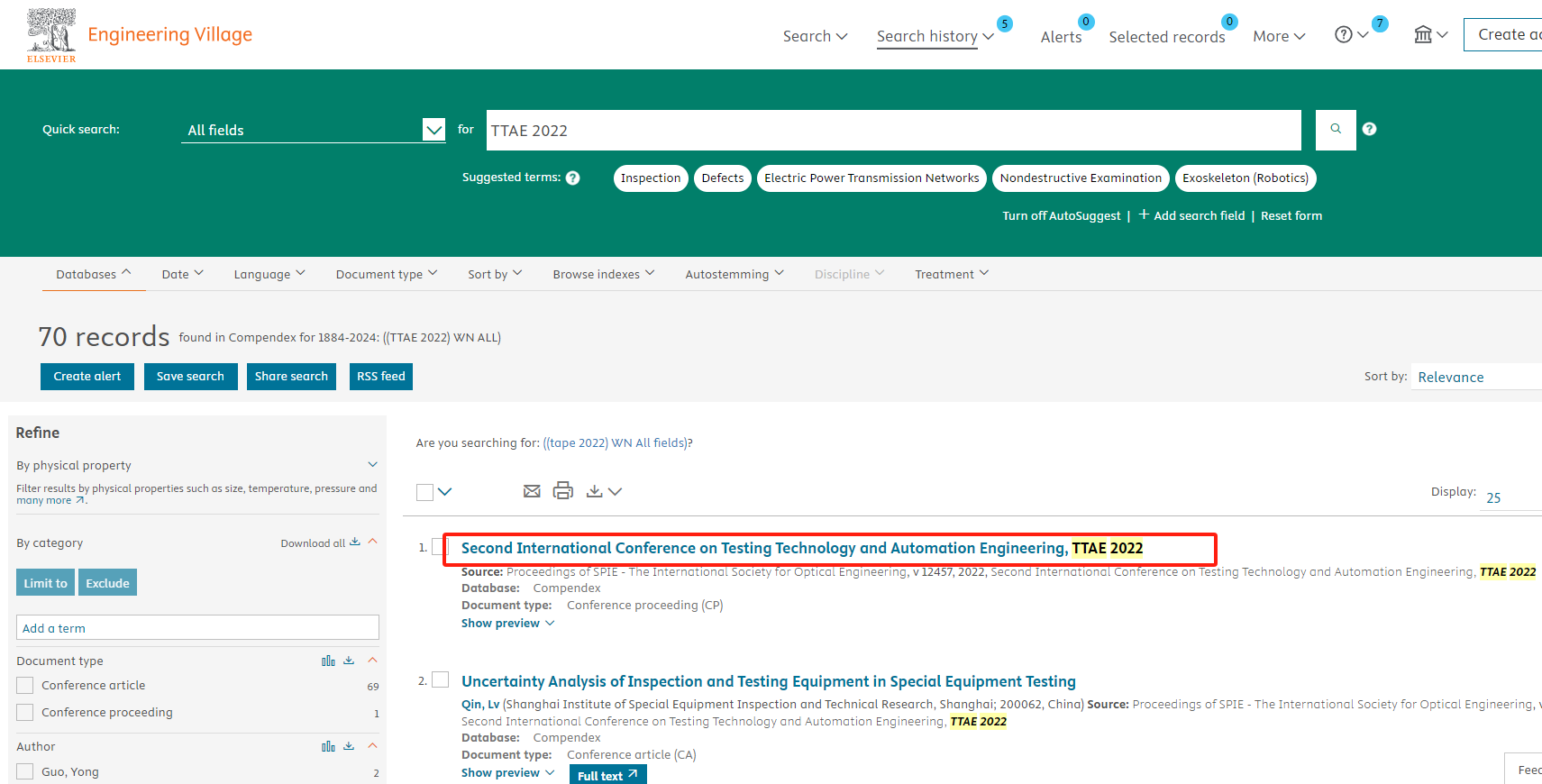Open Selected records
Viewport: 1542px width, 784px height.
(x=1166, y=37)
